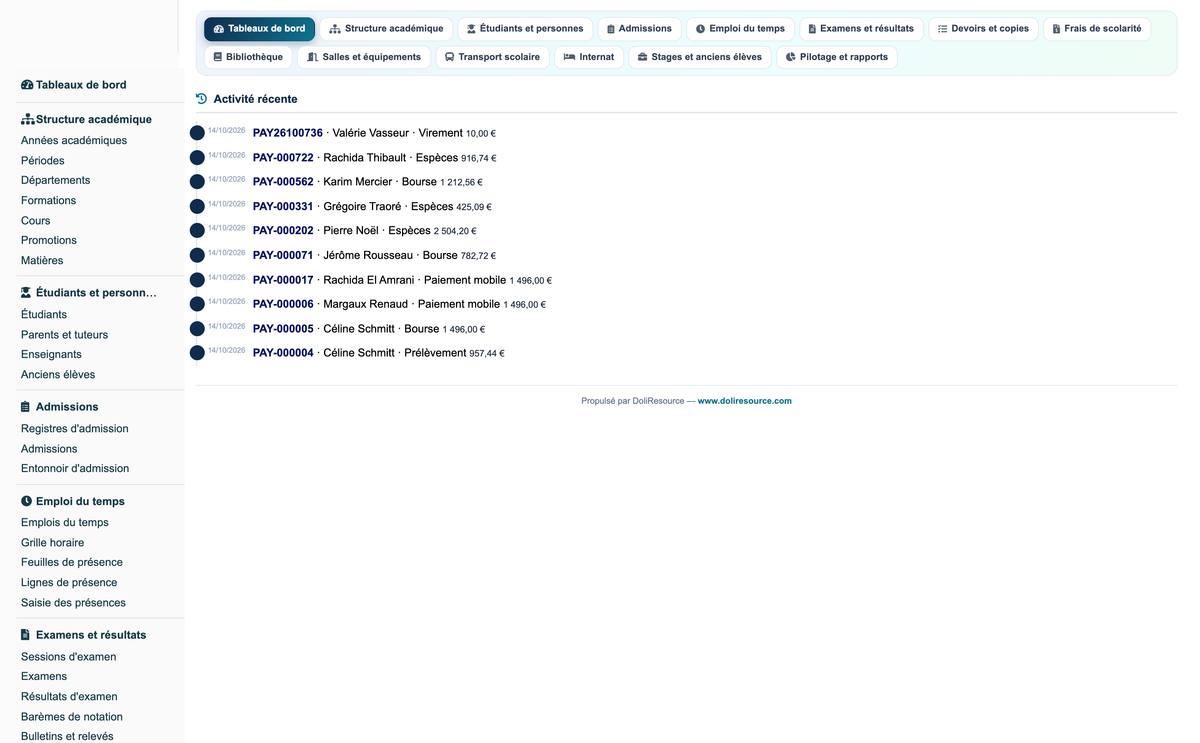Select the Salles et équipements tab
The image size is (1200, 743).
[x=364, y=57]
